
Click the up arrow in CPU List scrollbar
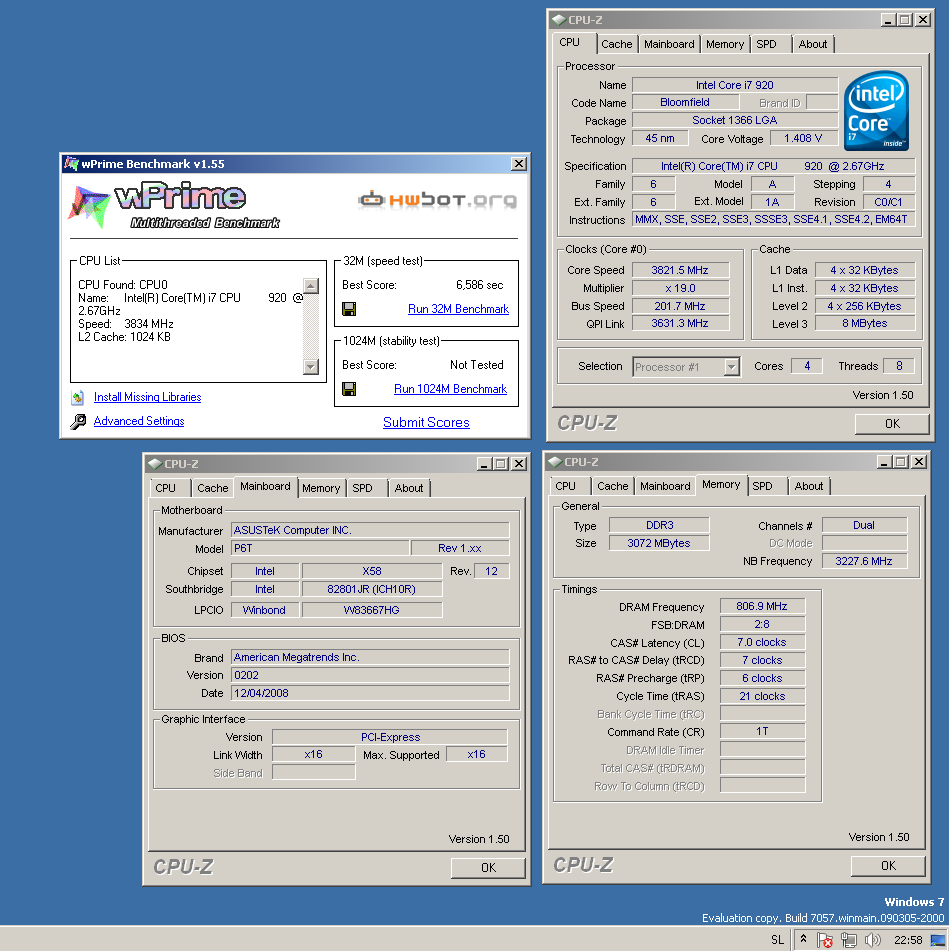(x=310, y=286)
